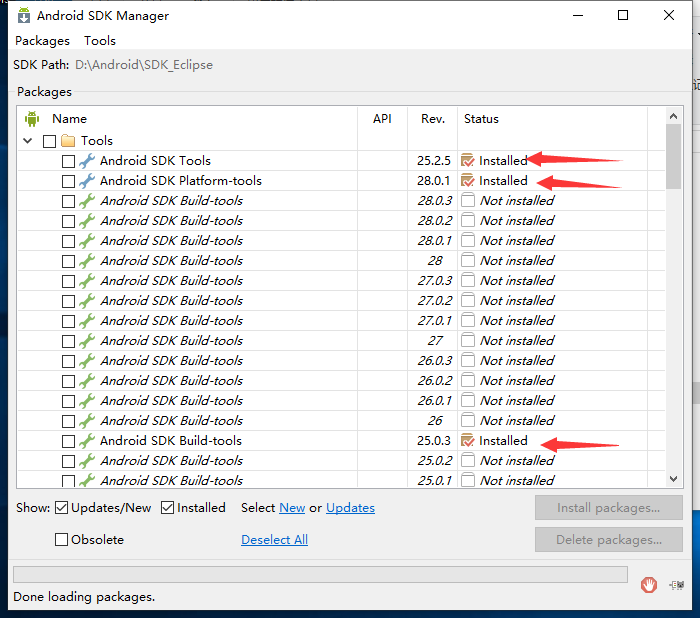Select Android SDK Build-tools rev 26 row
This screenshot has width=700, height=618.
[341, 421]
